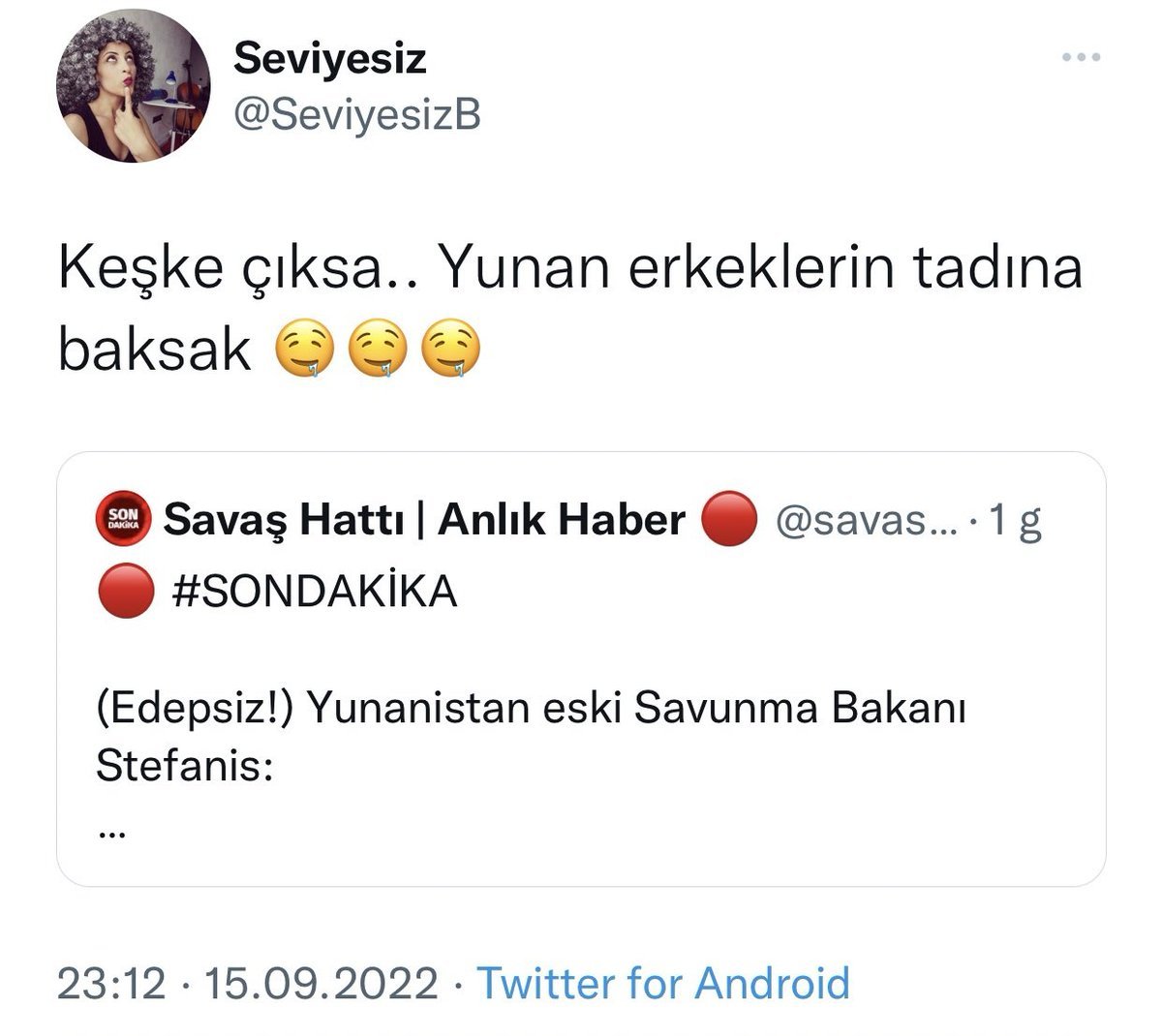Click the first drooling face emoji
Viewport: 1162px width, 1036px height.
tap(305, 352)
